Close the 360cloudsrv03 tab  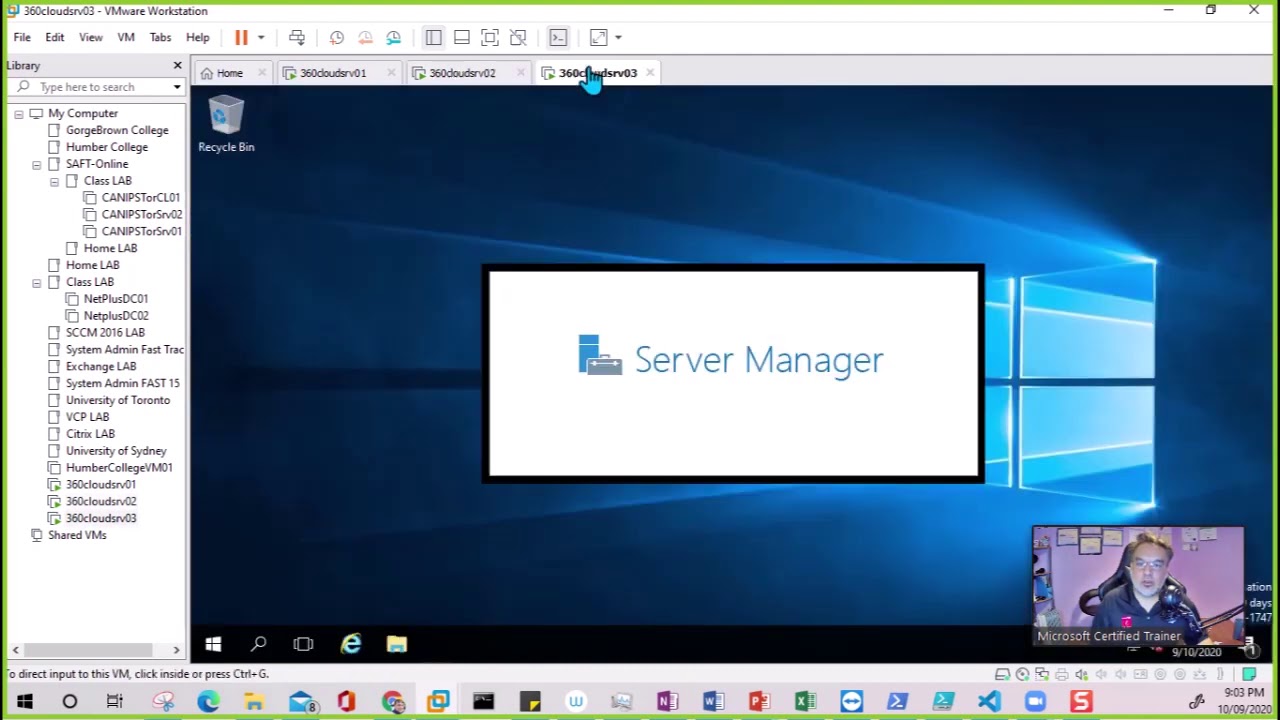(x=650, y=73)
